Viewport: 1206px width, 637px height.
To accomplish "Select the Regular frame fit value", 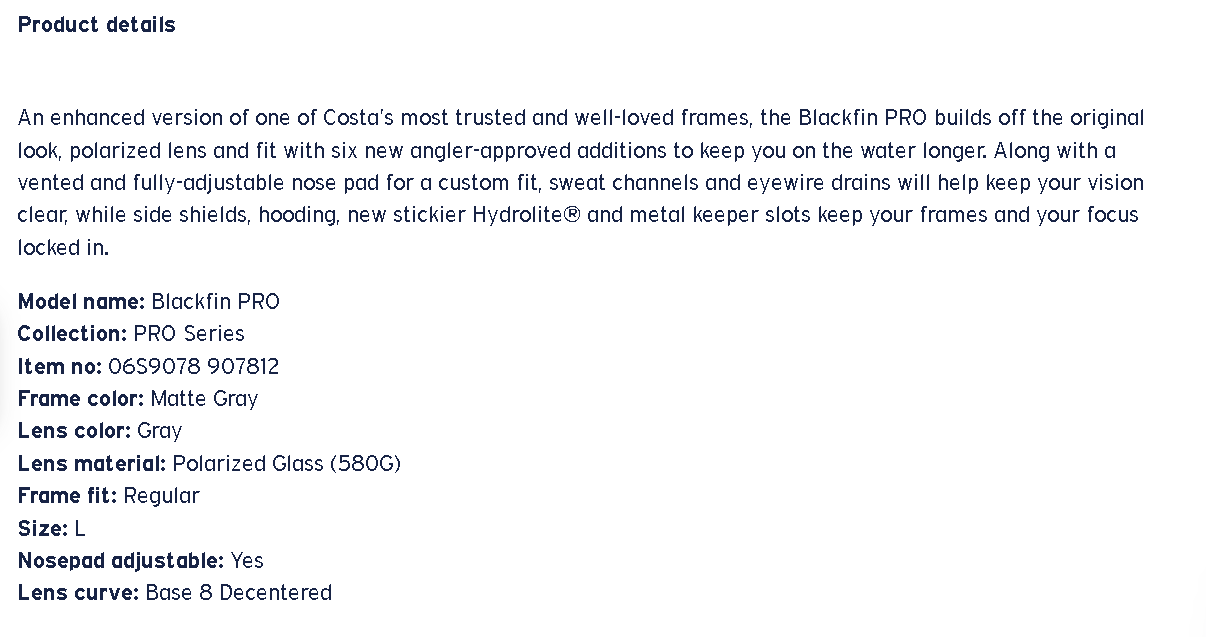I will pyautogui.click(x=161, y=496).
